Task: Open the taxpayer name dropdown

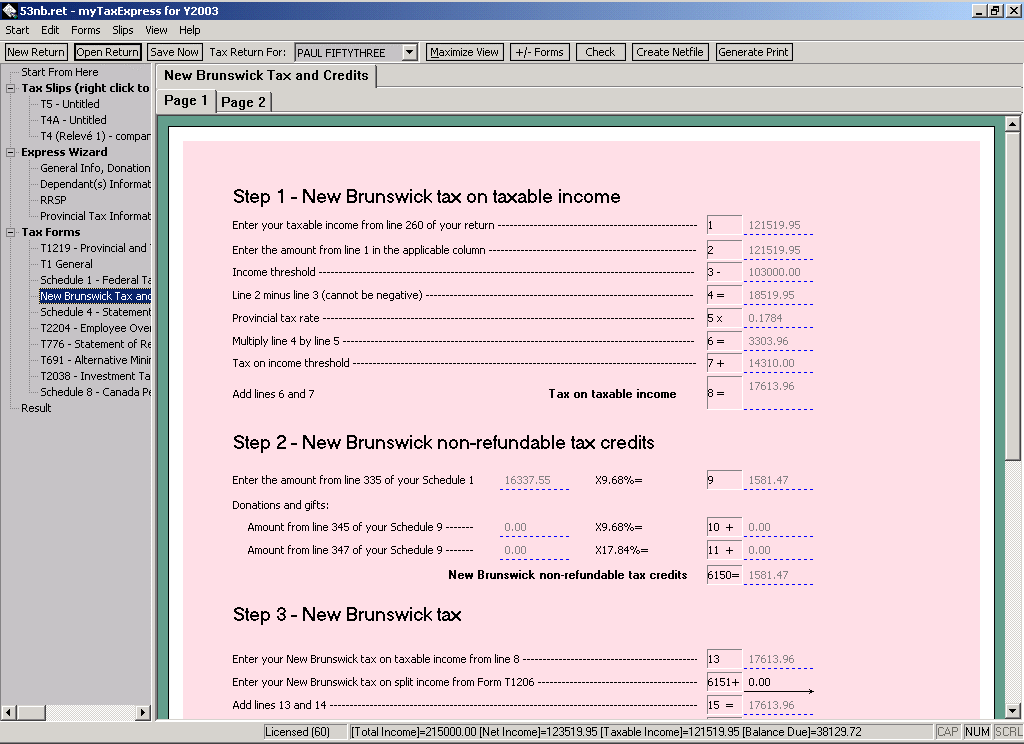Action: [x=409, y=52]
